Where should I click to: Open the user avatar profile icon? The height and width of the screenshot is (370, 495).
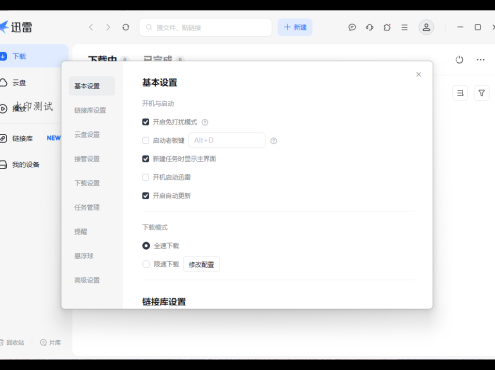(426, 27)
